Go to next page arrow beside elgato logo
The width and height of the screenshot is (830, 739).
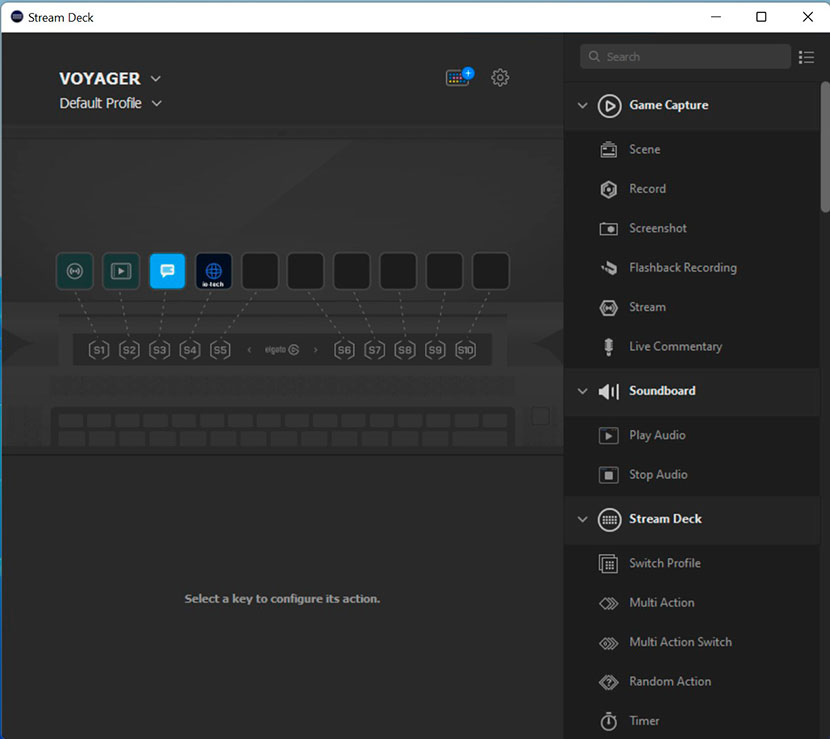[x=315, y=350]
